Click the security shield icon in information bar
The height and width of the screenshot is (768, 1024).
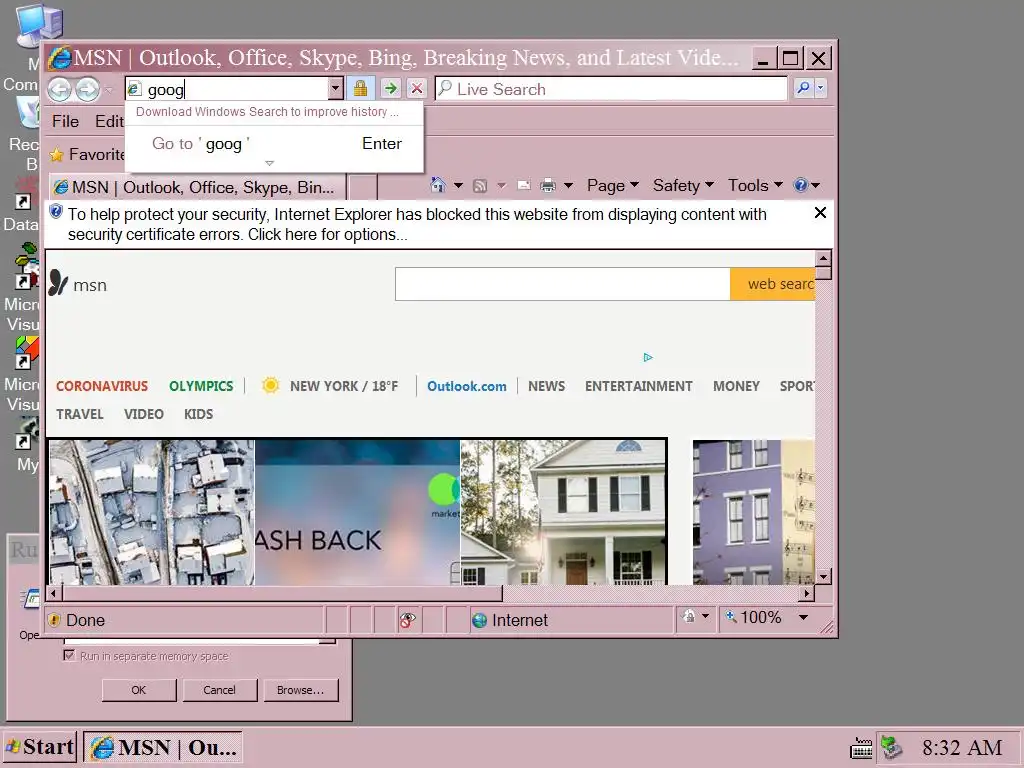pos(56,212)
